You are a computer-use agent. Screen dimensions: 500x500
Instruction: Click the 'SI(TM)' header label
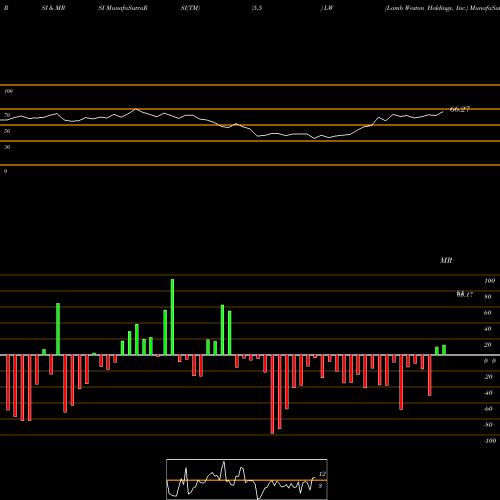190,8
